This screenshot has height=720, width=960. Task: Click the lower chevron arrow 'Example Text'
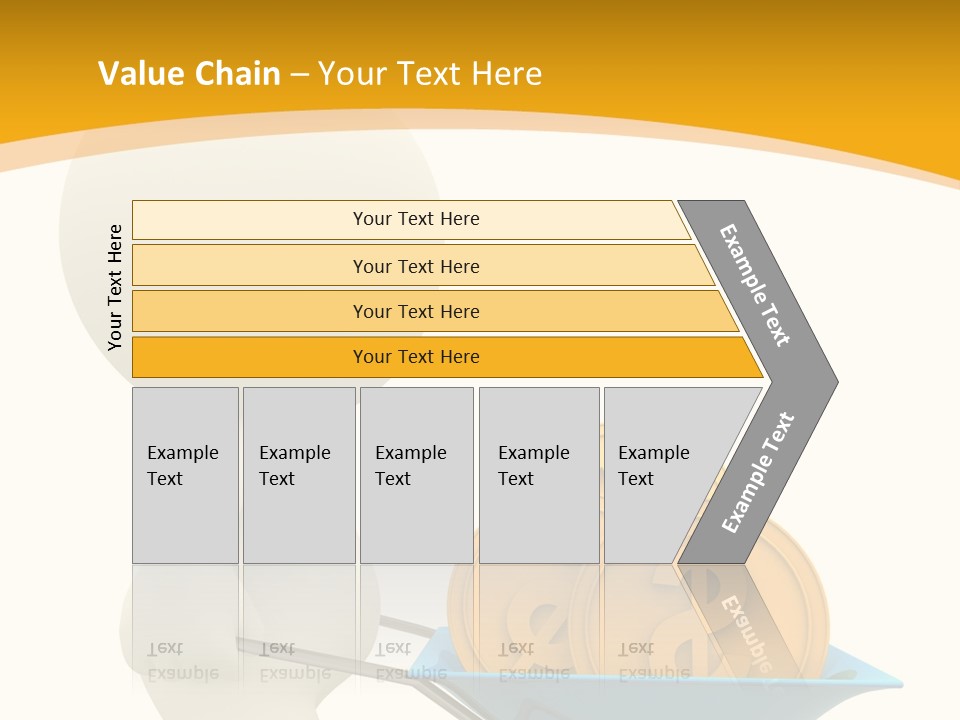coord(757,473)
